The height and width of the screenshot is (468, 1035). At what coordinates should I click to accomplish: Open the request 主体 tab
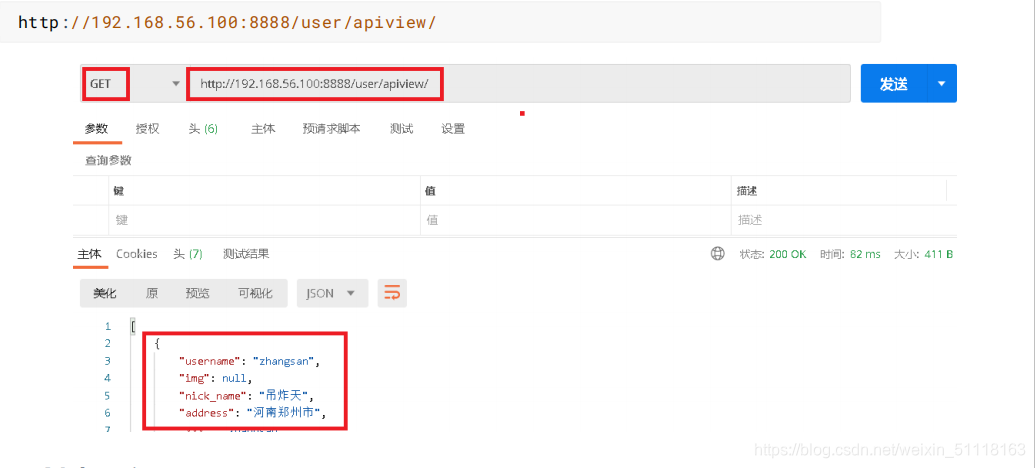pos(263,129)
